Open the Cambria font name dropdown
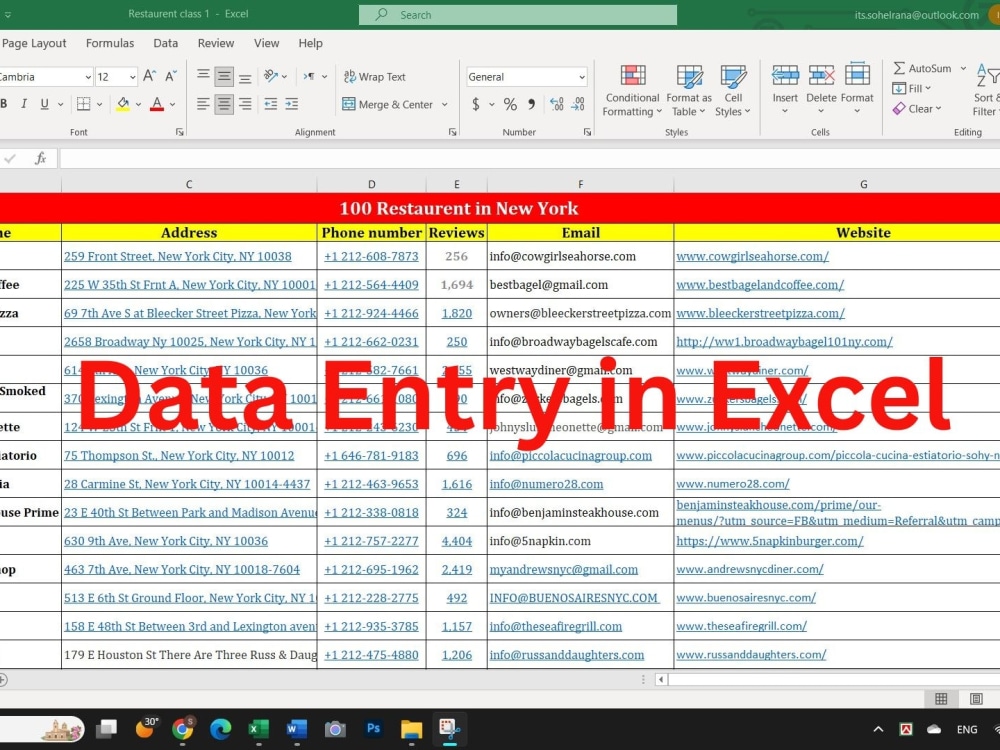 coord(88,77)
